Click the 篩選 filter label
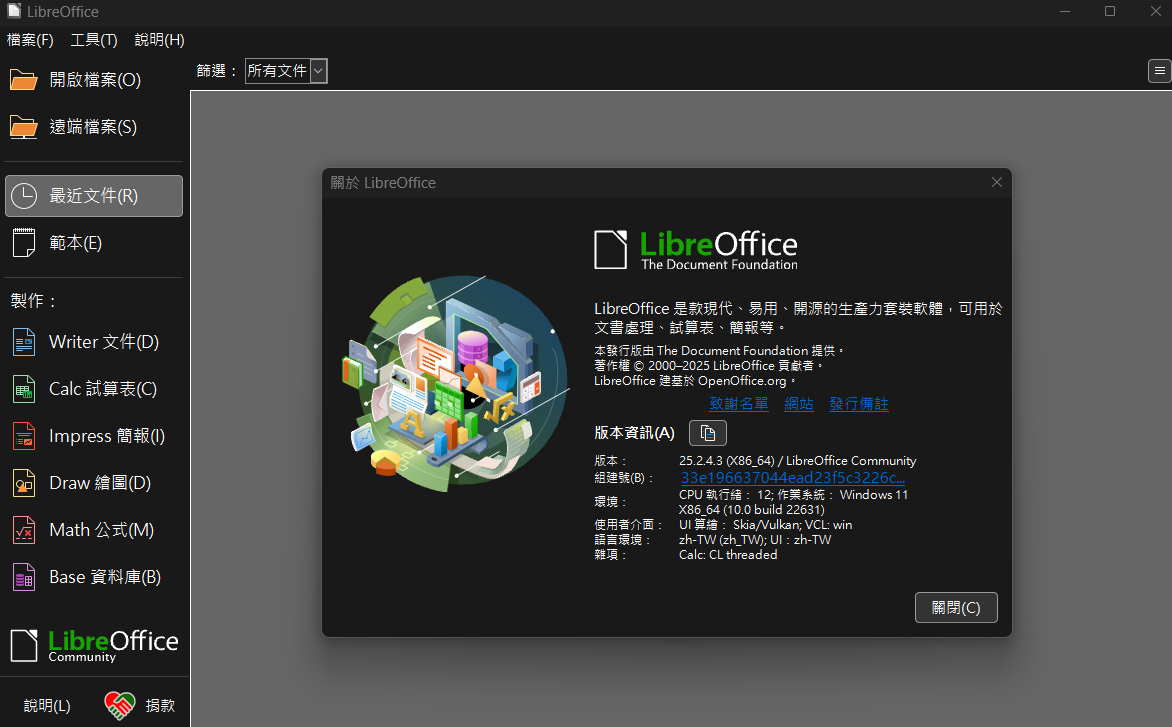The width and height of the screenshot is (1172, 727). 217,71
